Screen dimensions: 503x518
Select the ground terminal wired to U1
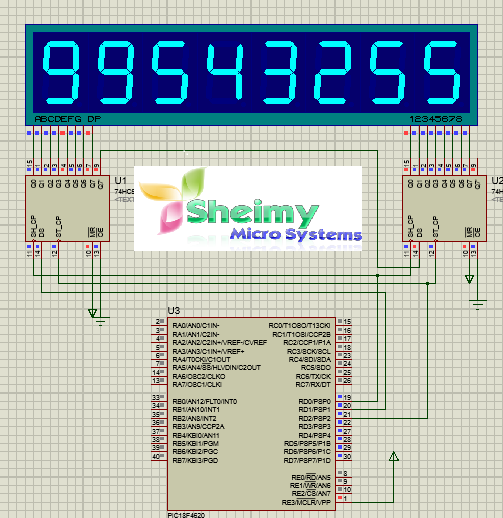point(101,321)
